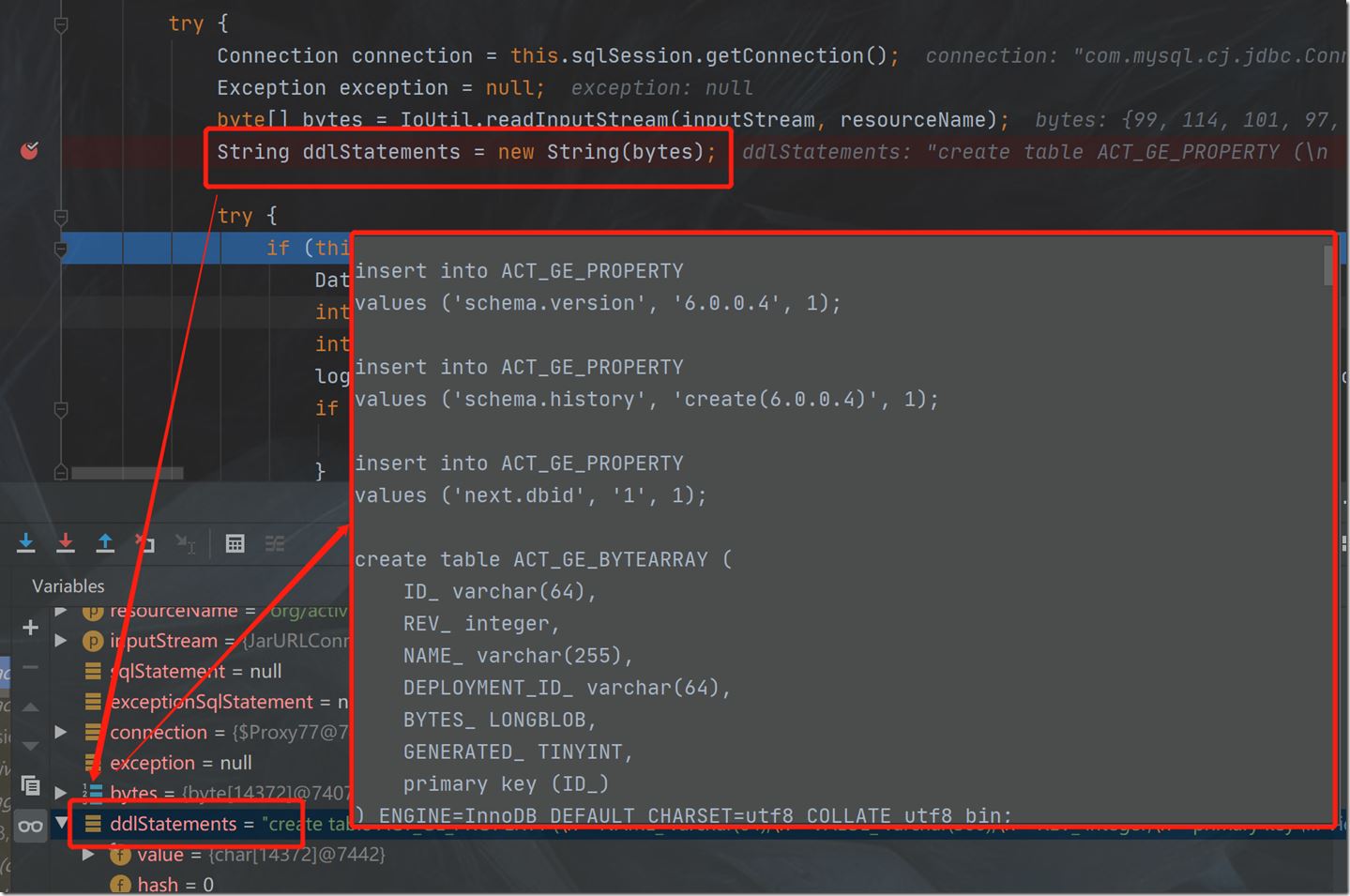Viewport: 1350px width, 896px height.
Task: Open the Evaluate Expression calculator
Action: click(x=235, y=543)
